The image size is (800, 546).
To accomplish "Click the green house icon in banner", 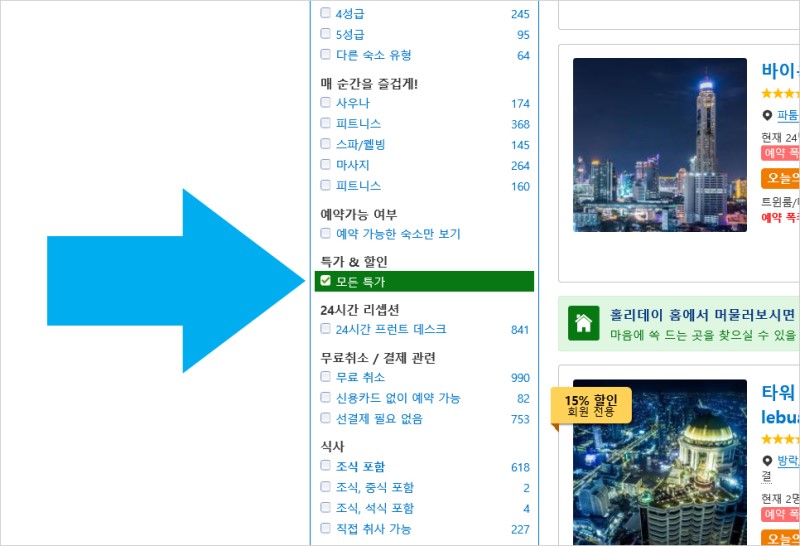I will [x=583, y=324].
